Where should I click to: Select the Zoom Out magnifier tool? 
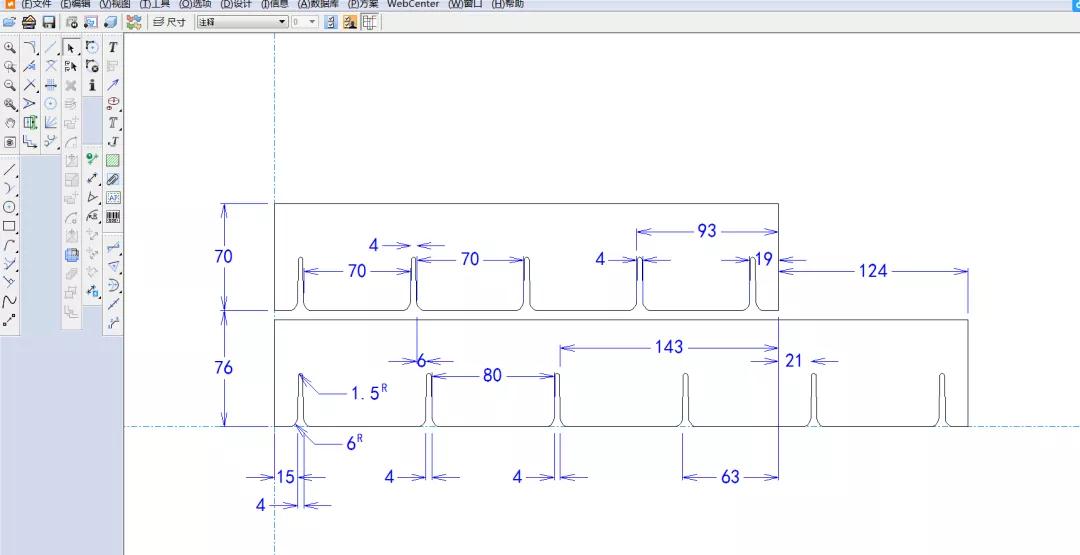point(10,85)
